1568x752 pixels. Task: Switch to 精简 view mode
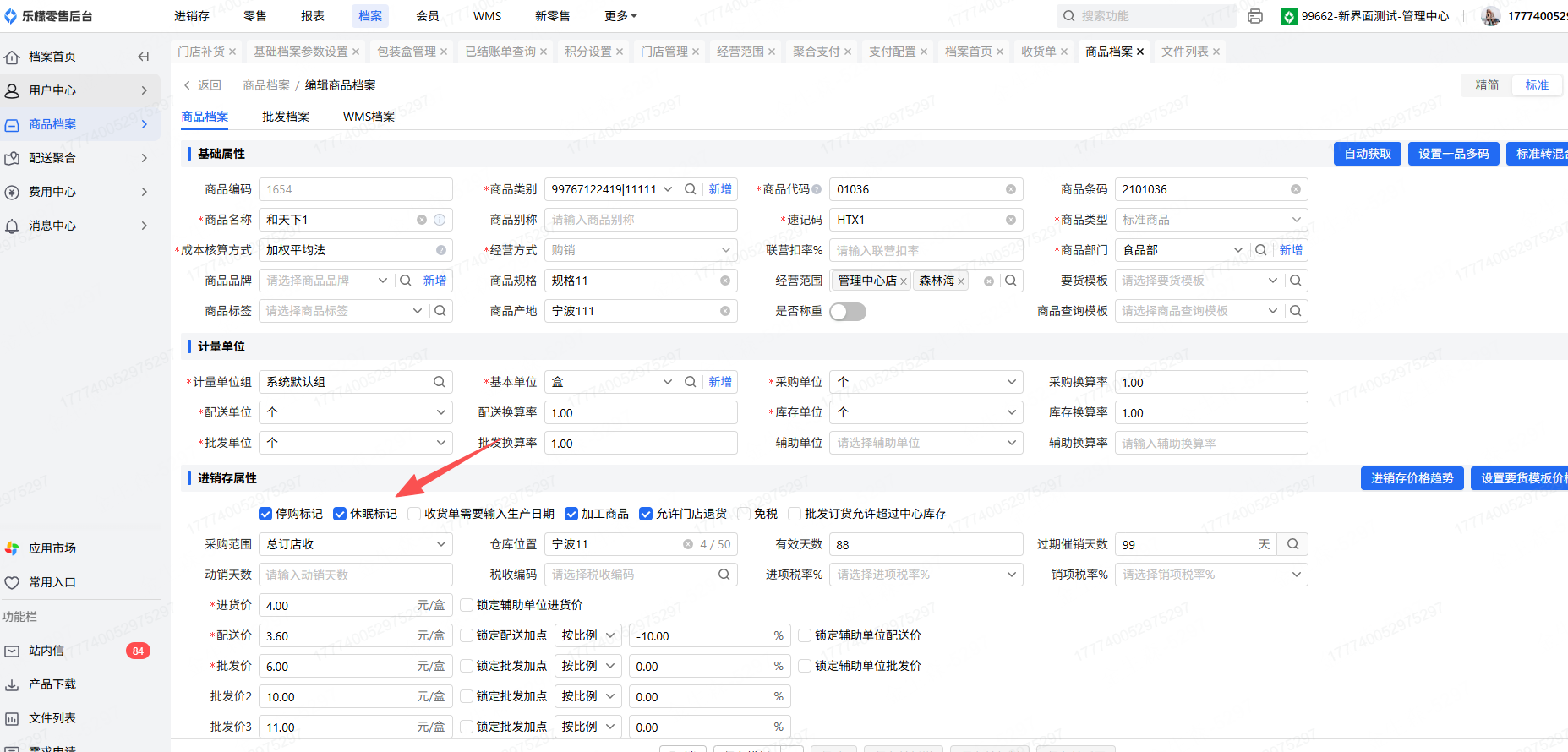1487,85
